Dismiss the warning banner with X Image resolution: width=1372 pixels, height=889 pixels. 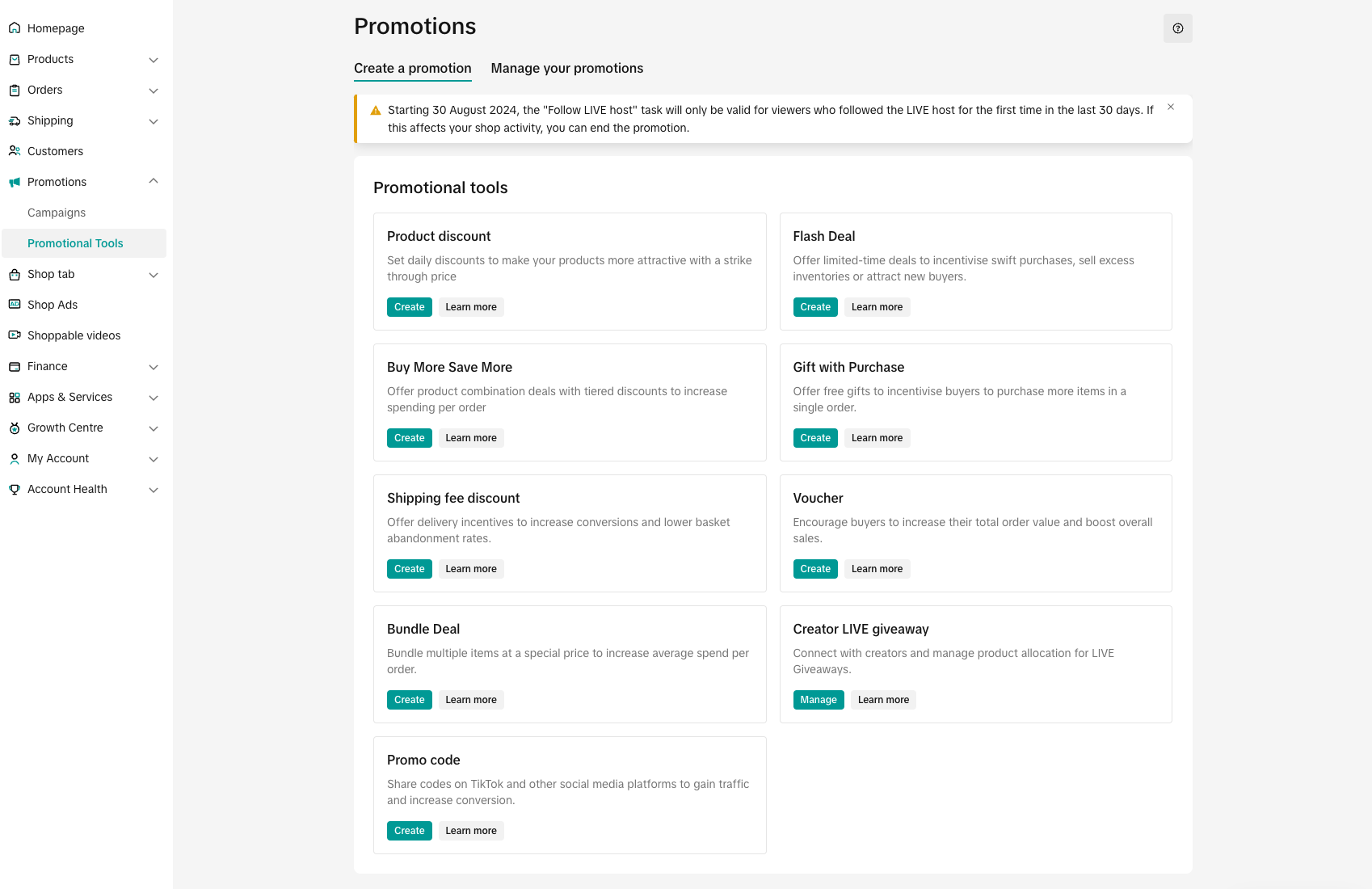(x=1171, y=107)
